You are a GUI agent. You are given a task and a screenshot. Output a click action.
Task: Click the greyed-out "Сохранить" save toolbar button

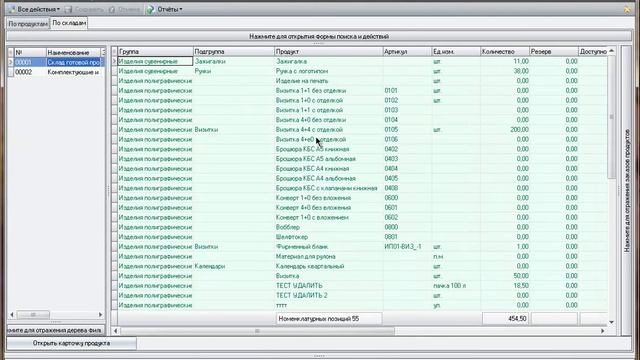tap(85, 9)
